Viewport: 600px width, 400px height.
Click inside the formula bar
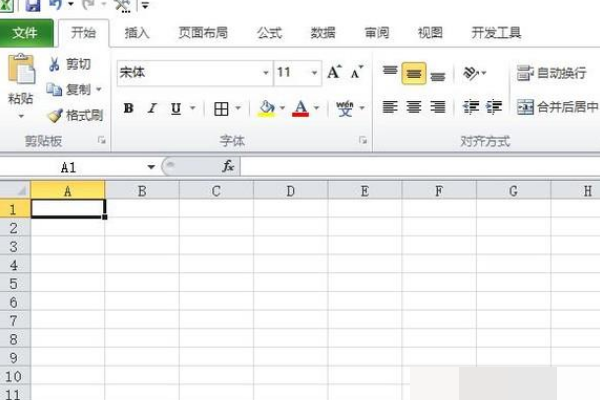(x=420, y=167)
